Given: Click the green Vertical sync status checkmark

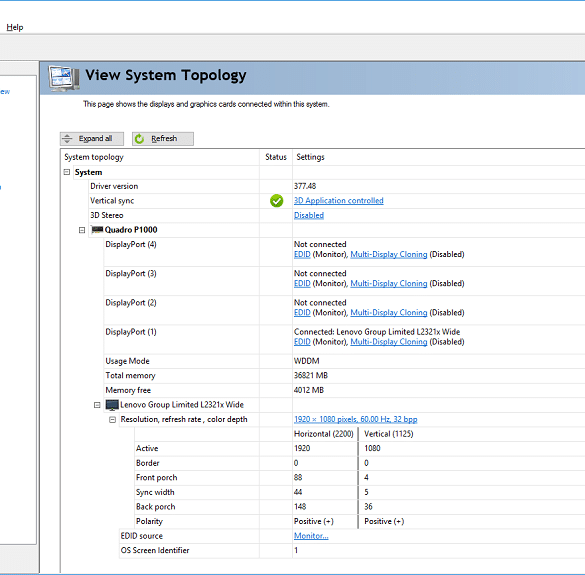Looking at the screenshot, I should (x=276, y=201).
